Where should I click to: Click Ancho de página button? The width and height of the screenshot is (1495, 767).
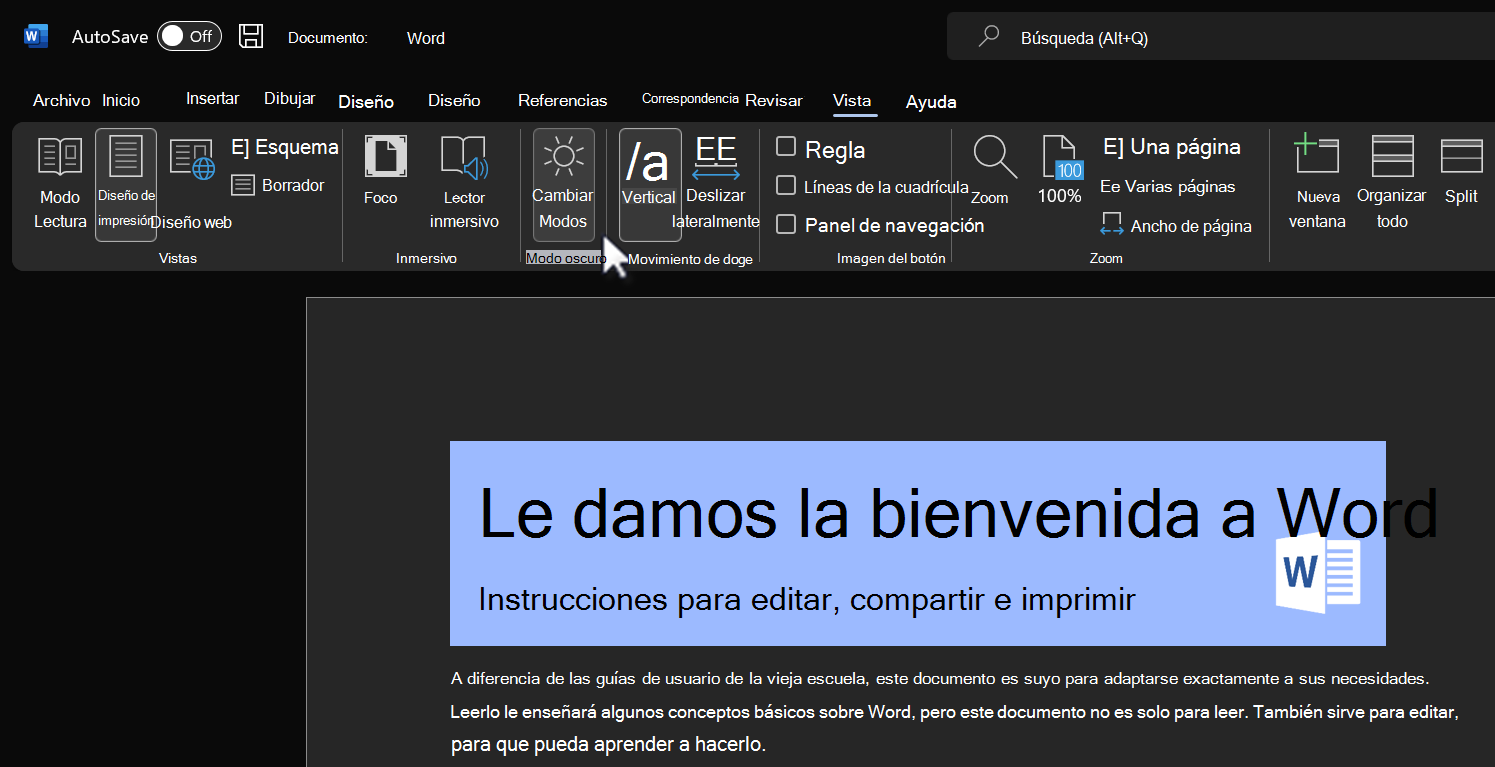(x=1176, y=226)
